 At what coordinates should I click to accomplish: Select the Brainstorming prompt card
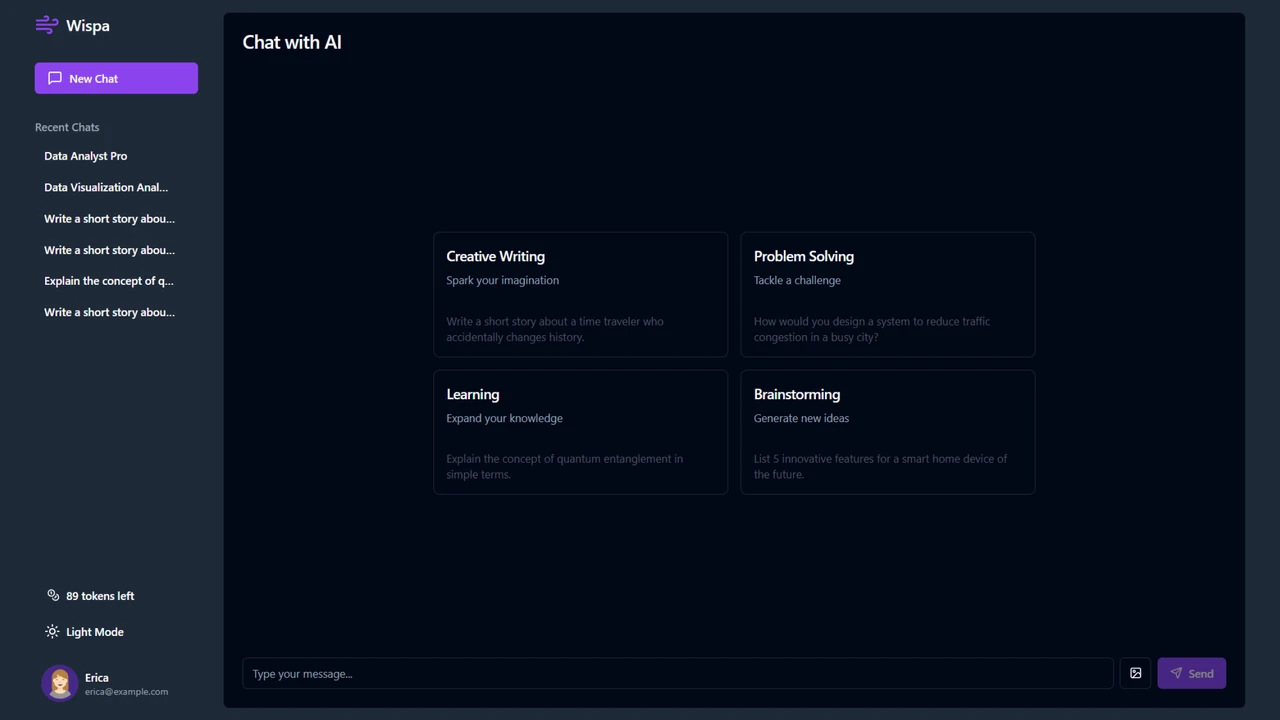coord(888,432)
